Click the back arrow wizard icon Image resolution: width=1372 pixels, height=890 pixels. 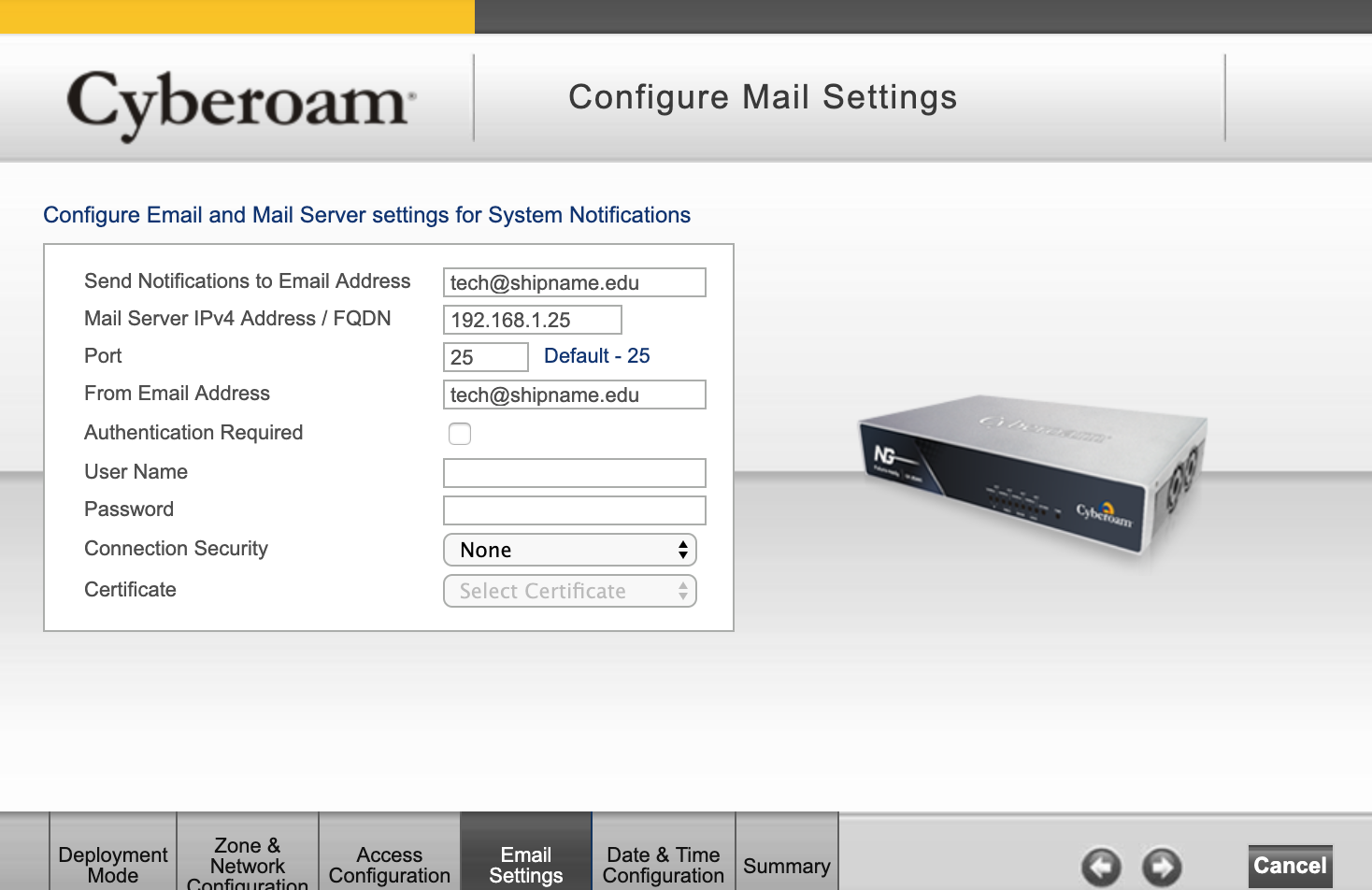1101,867
